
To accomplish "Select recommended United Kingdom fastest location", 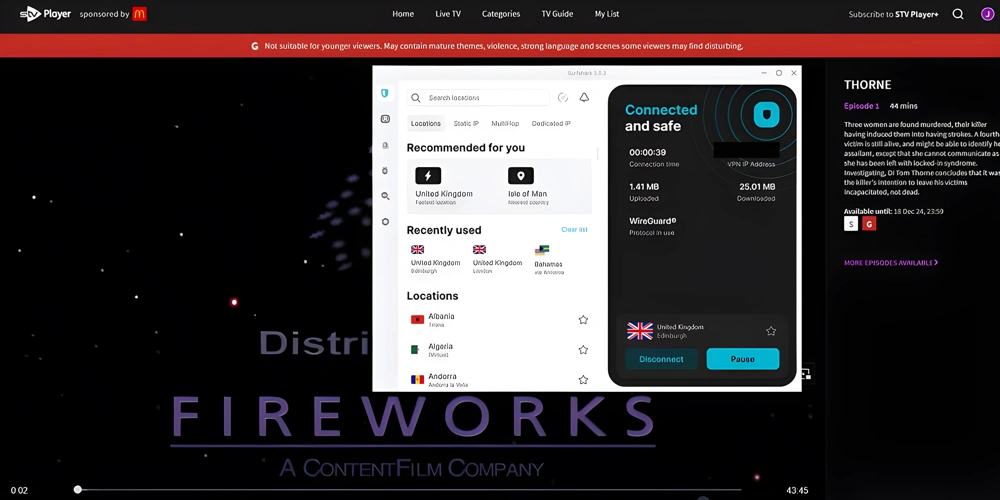I will (444, 186).
